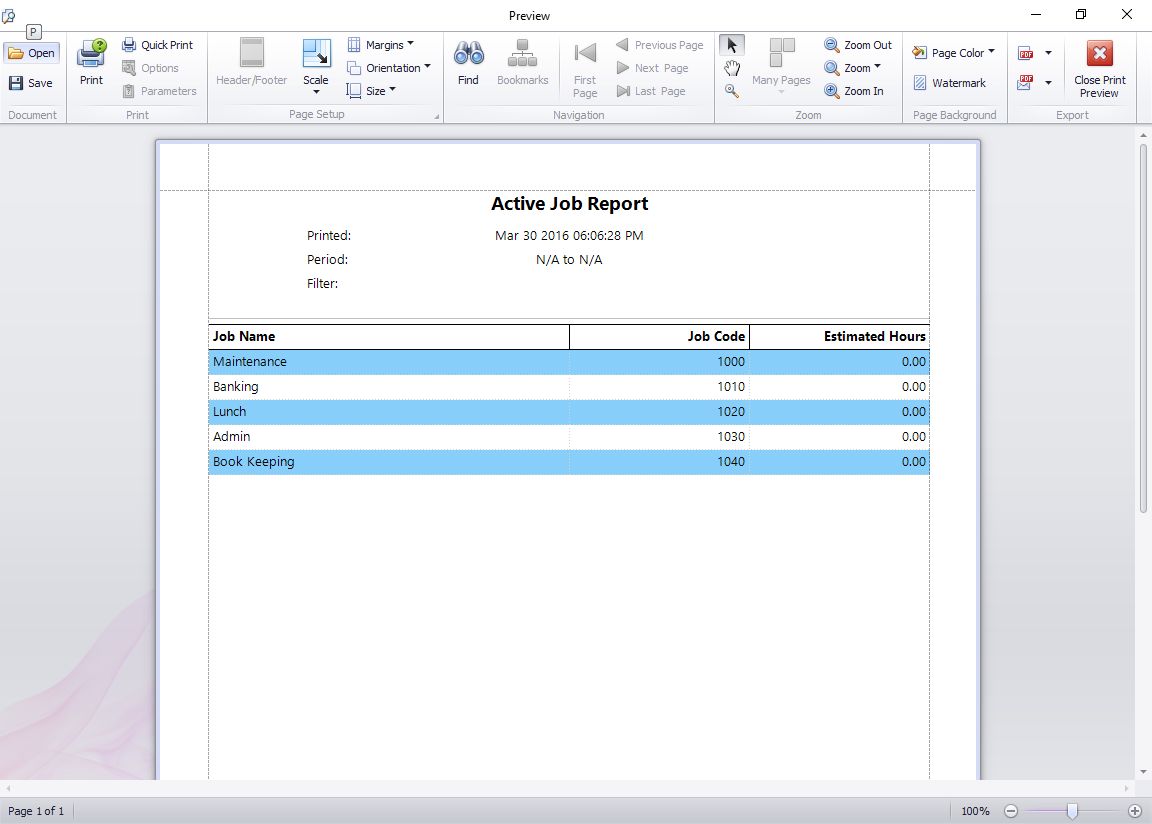Click the Job Name column header
The height and width of the screenshot is (824, 1152).
pos(389,336)
